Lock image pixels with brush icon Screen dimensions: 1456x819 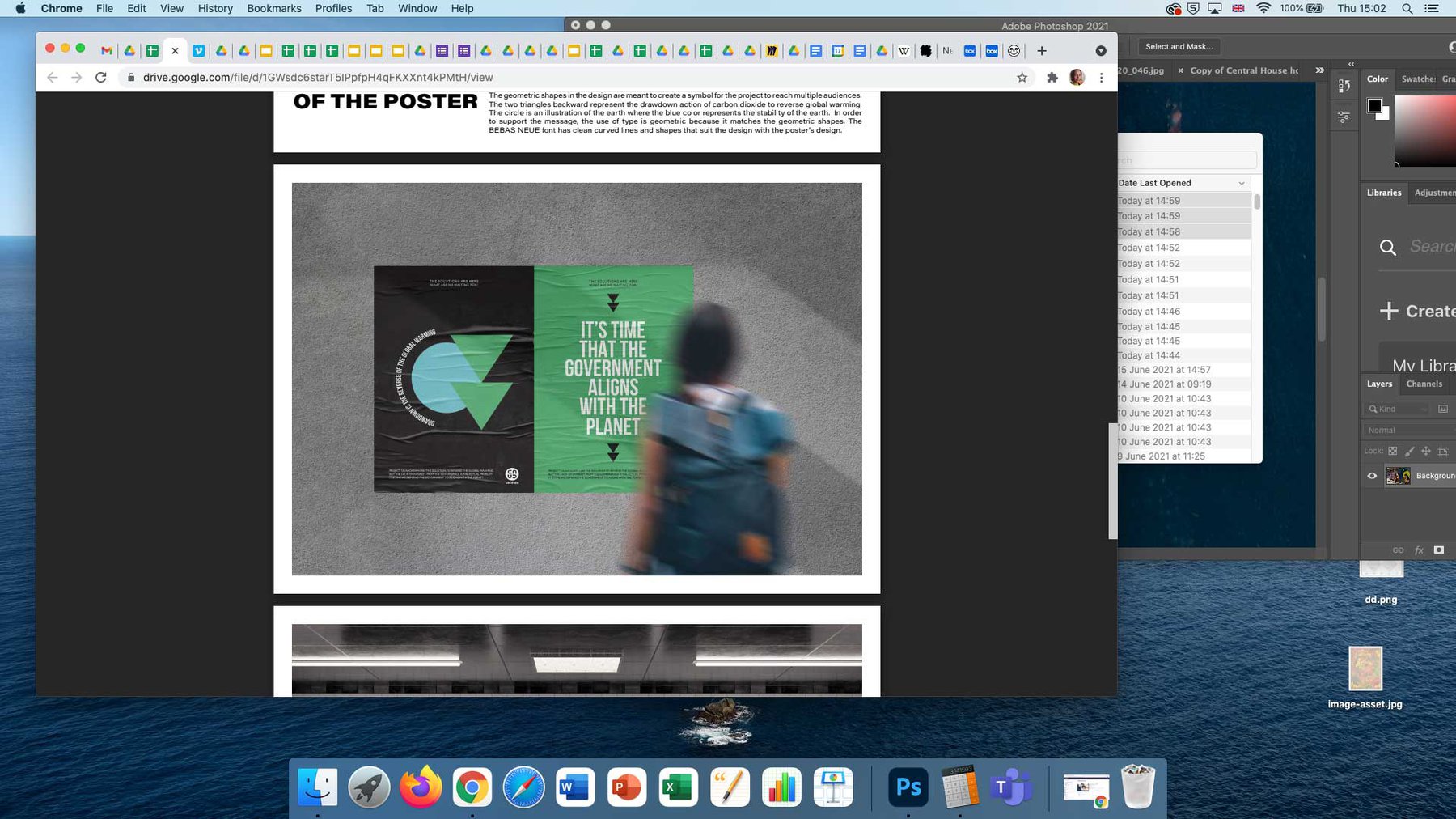click(x=1409, y=451)
